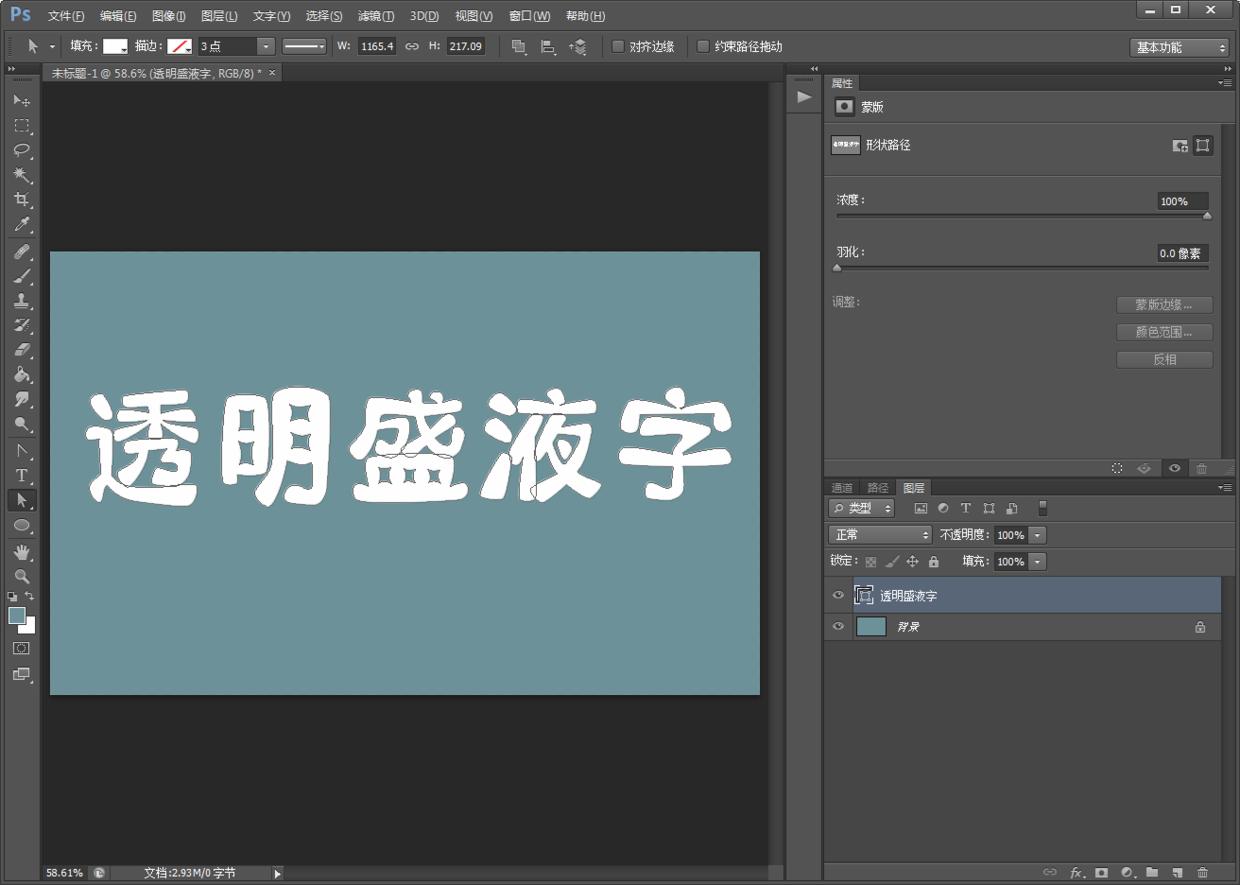Select the Hand tool
Viewport: 1240px width, 885px height.
pos(22,552)
